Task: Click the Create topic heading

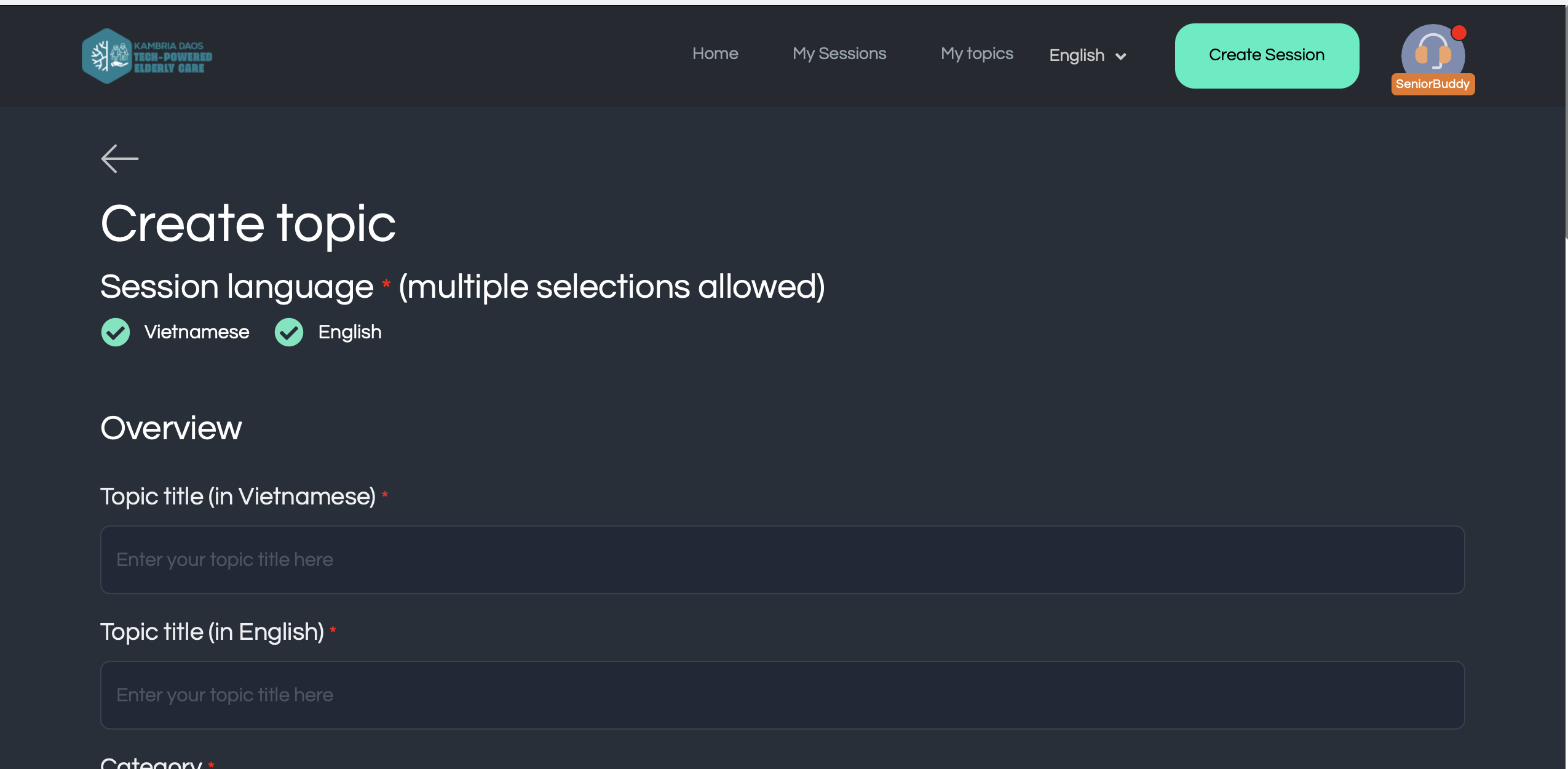Action: [248, 224]
